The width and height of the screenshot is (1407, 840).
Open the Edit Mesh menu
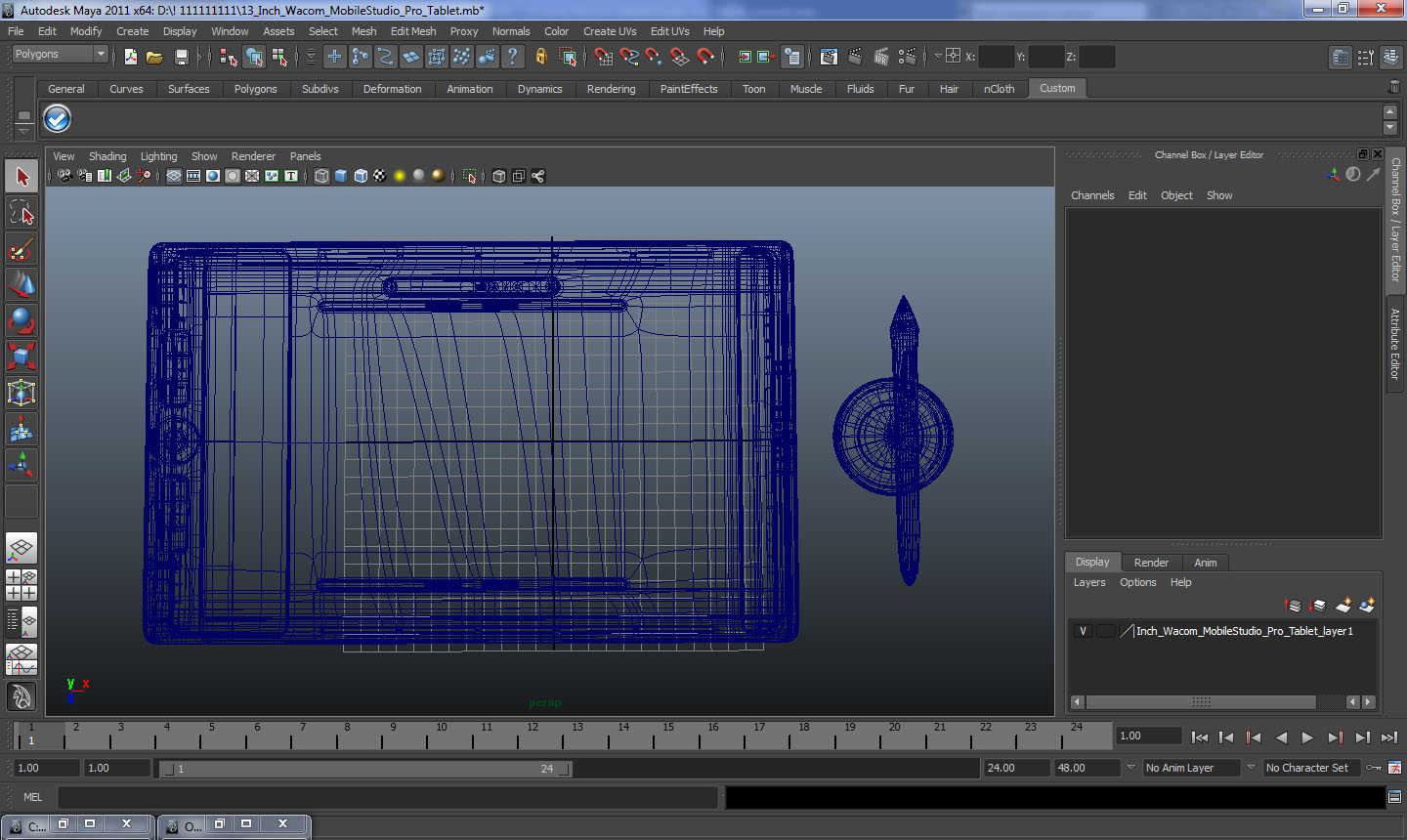pos(413,31)
